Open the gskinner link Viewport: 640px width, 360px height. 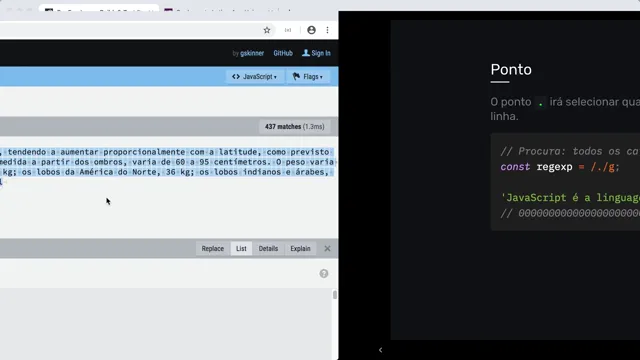pyautogui.click(x=252, y=53)
